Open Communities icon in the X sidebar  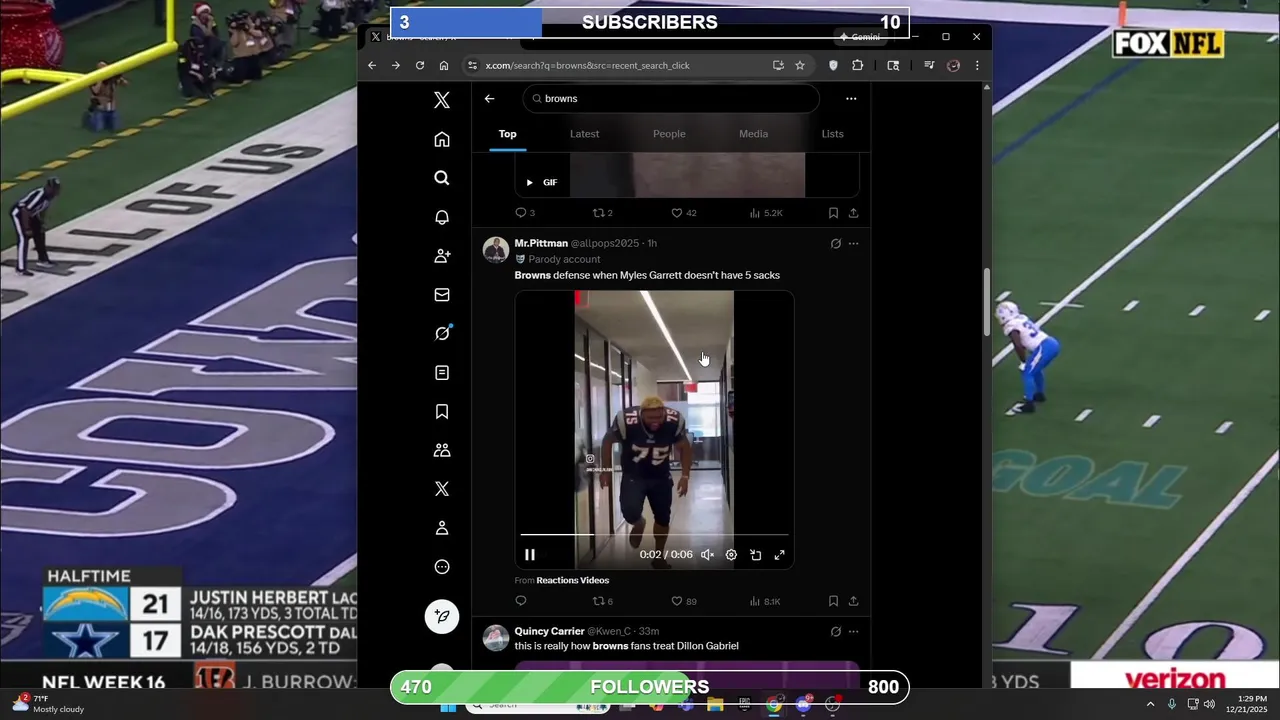click(x=442, y=450)
